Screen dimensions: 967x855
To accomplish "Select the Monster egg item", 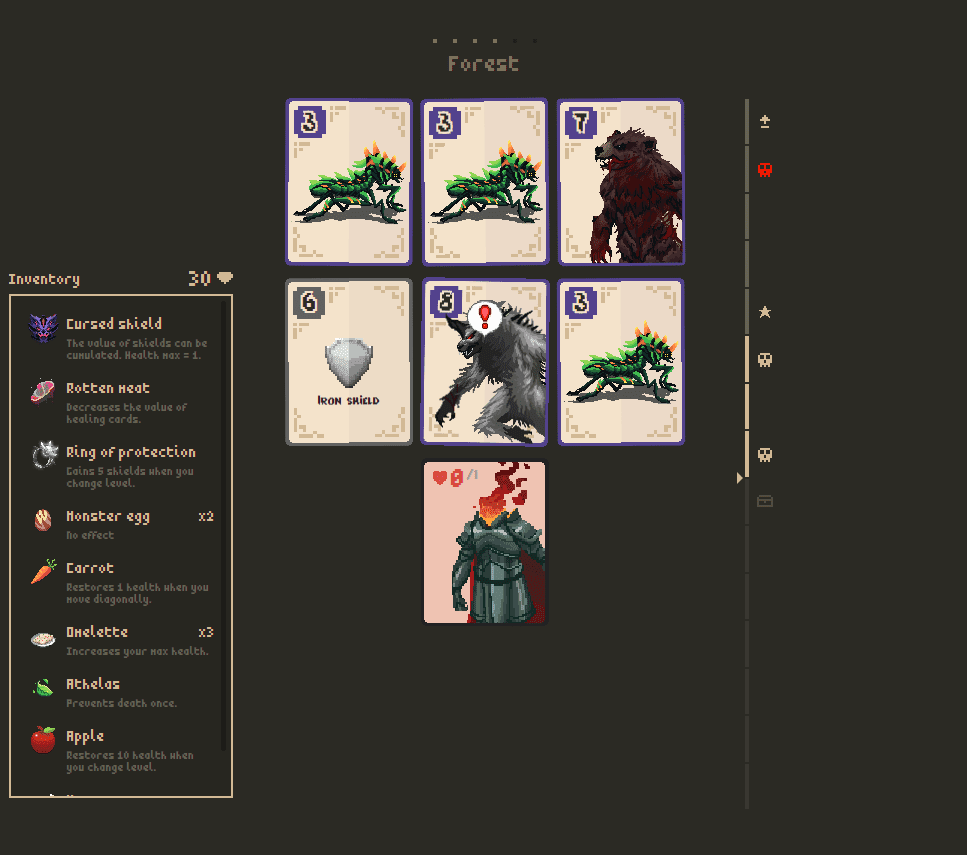I will click(x=121, y=524).
